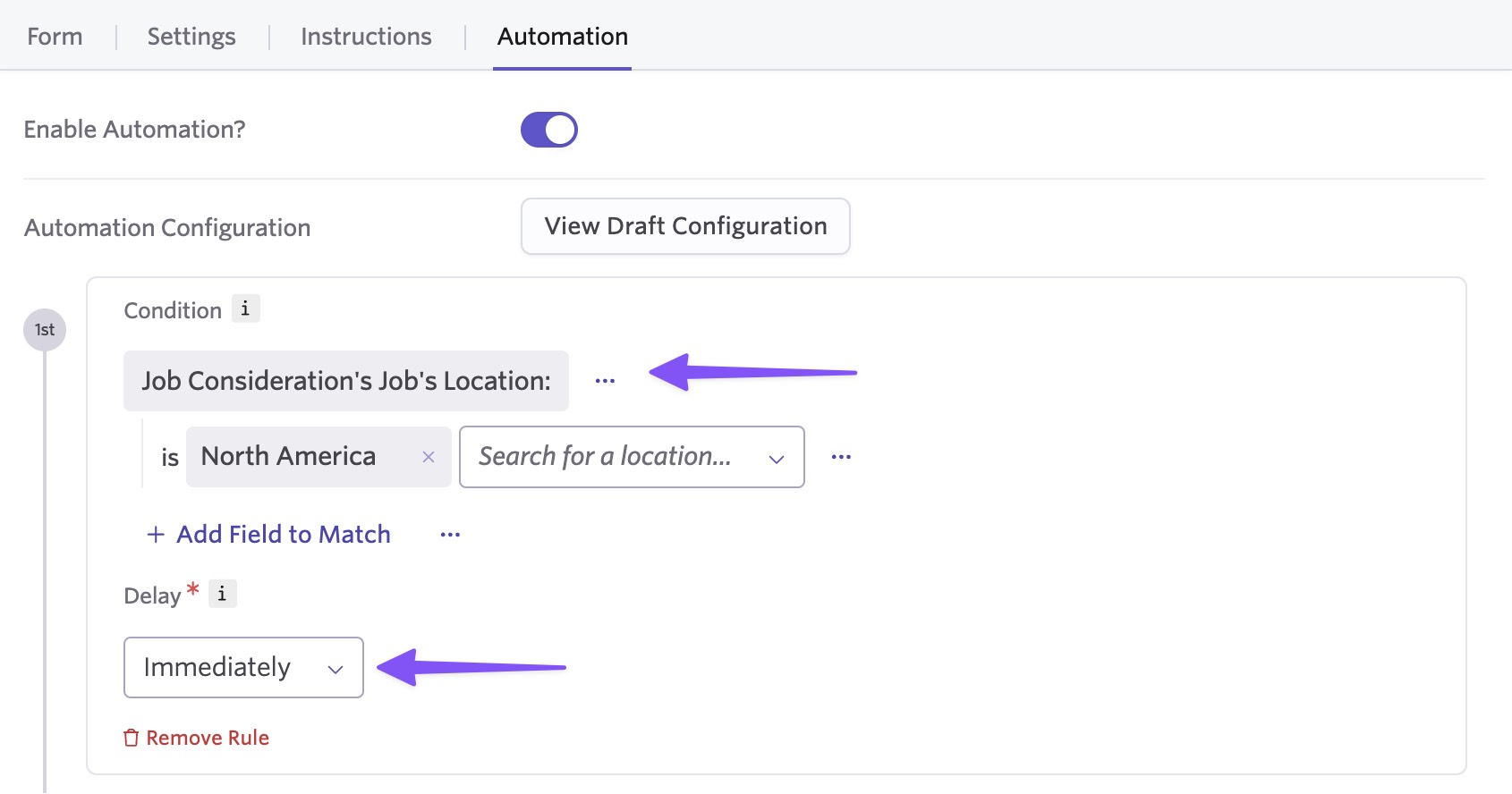Expand the location search dropdown chevron
The width and height of the screenshot is (1512, 794).
776,458
